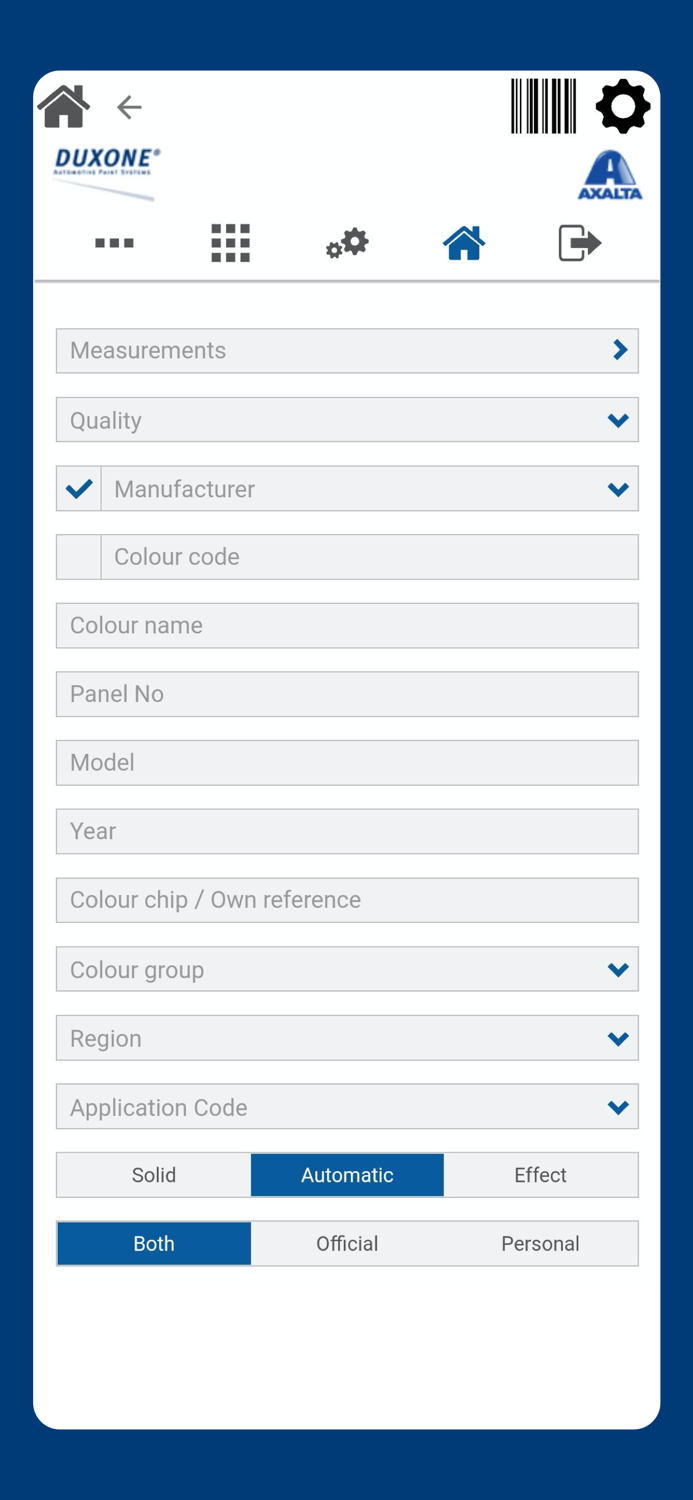The width and height of the screenshot is (693, 1500).
Task: Open the three-dots more menu
Action: click(x=114, y=243)
